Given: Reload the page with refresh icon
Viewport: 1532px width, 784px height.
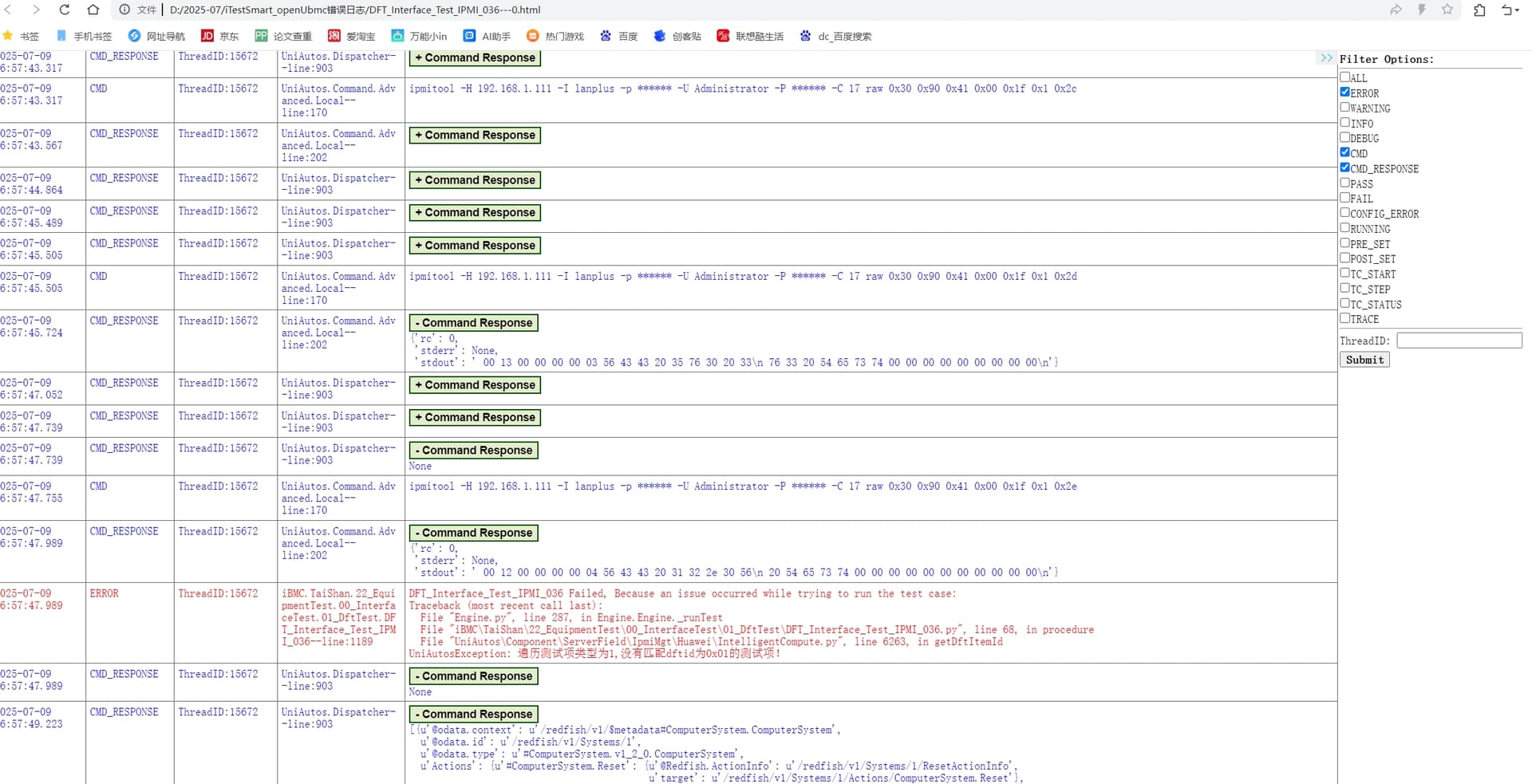Looking at the screenshot, I should [x=65, y=10].
